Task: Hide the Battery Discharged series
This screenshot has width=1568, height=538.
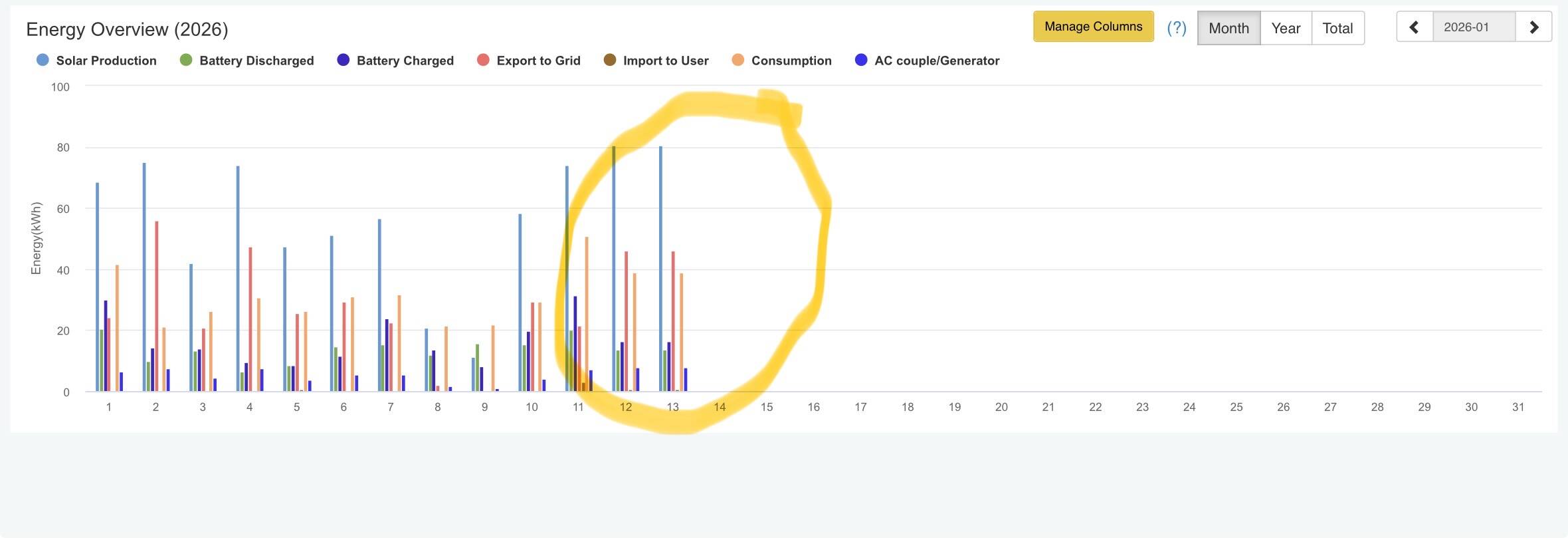Action: (x=247, y=61)
